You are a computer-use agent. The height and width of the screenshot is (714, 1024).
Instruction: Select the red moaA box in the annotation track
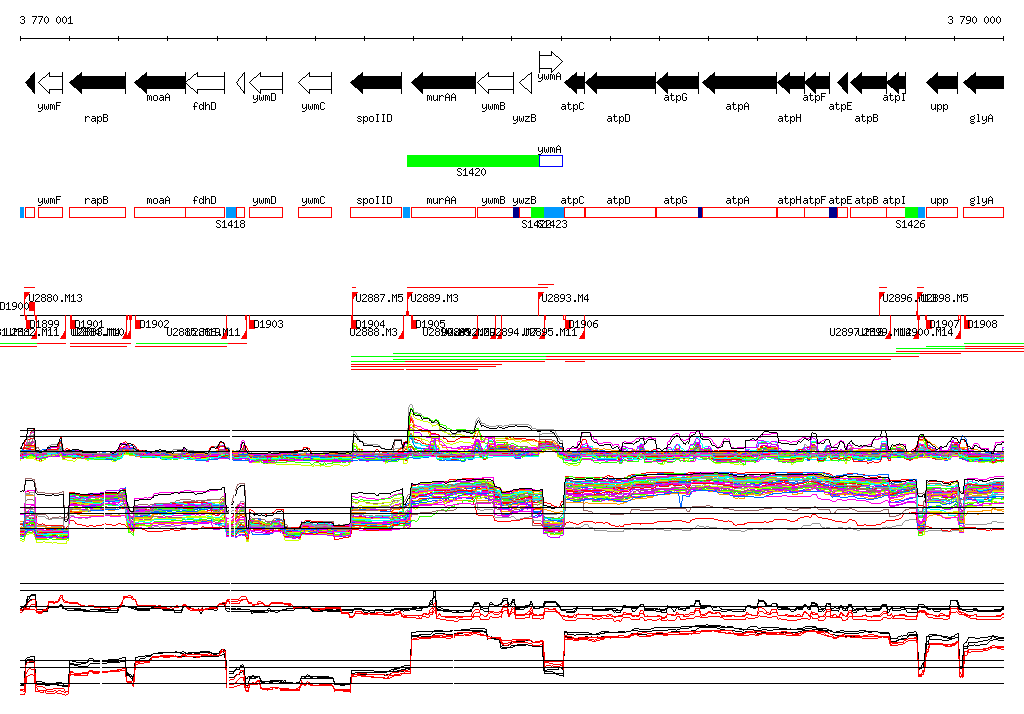pos(160,212)
